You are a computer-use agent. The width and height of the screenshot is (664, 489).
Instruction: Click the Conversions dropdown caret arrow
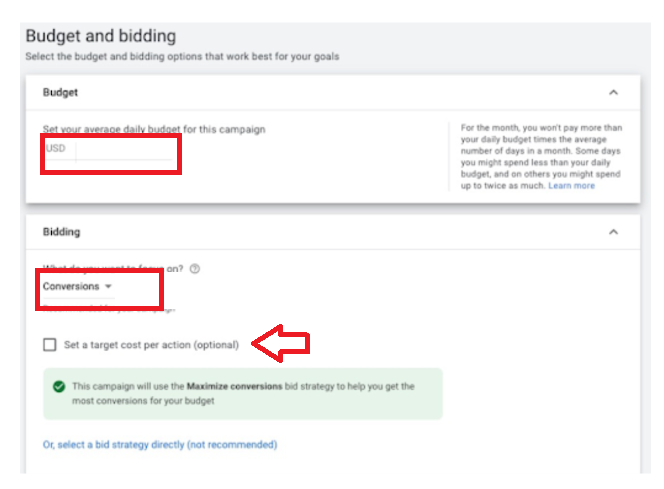[x=108, y=287]
